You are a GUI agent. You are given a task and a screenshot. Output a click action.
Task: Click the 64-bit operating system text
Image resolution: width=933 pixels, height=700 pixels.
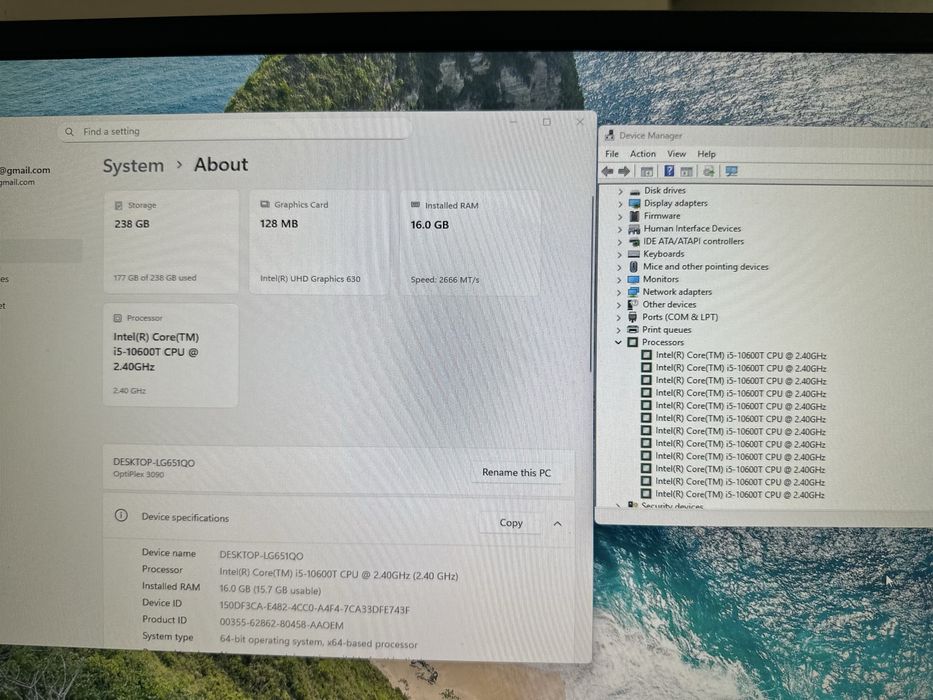click(318, 642)
